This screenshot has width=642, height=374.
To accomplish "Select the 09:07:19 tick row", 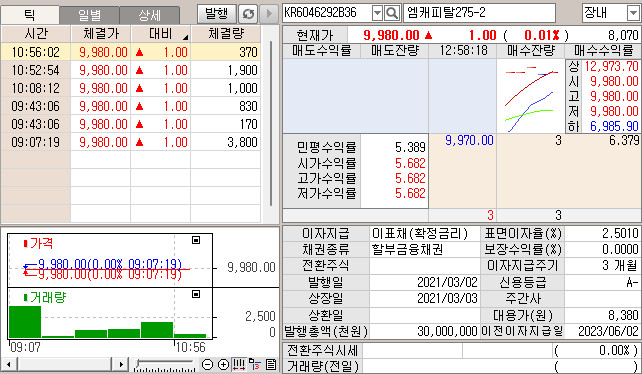I will [x=131, y=142].
